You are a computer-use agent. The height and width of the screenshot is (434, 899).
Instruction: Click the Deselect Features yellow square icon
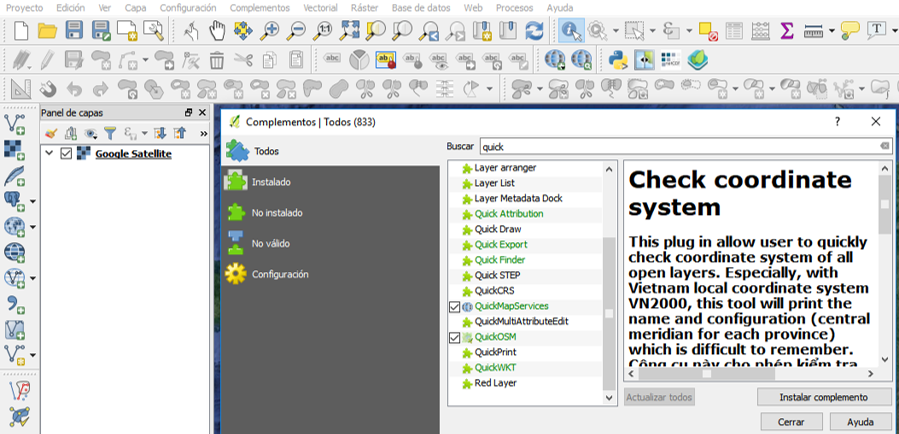[709, 31]
